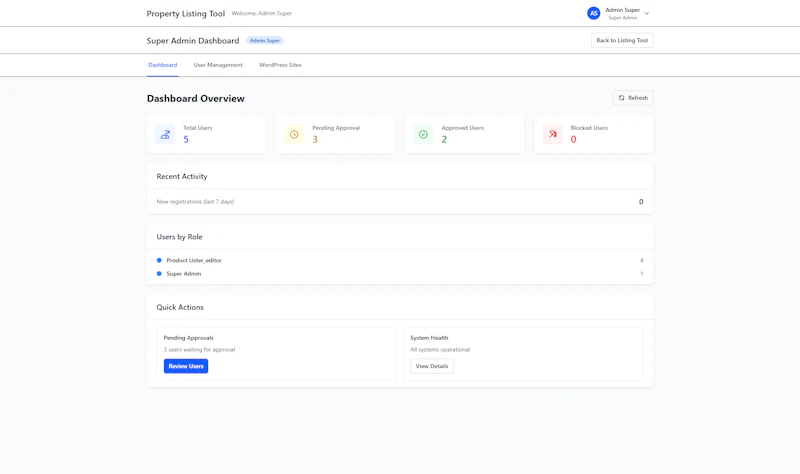This screenshot has width=800, height=474.
Task: Click the Total Users people icon
Action: tap(165, 135)
